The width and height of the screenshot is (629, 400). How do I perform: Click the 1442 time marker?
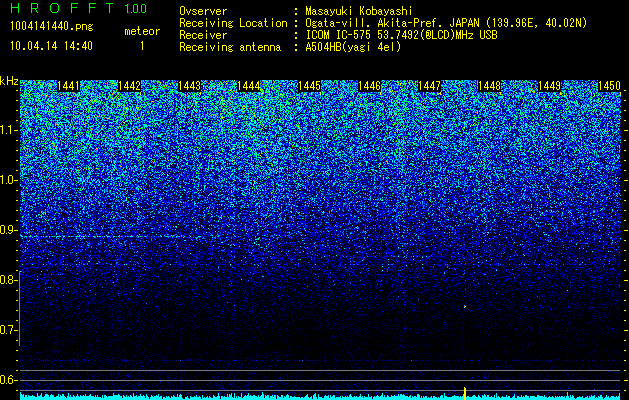[x=129, y=86]
